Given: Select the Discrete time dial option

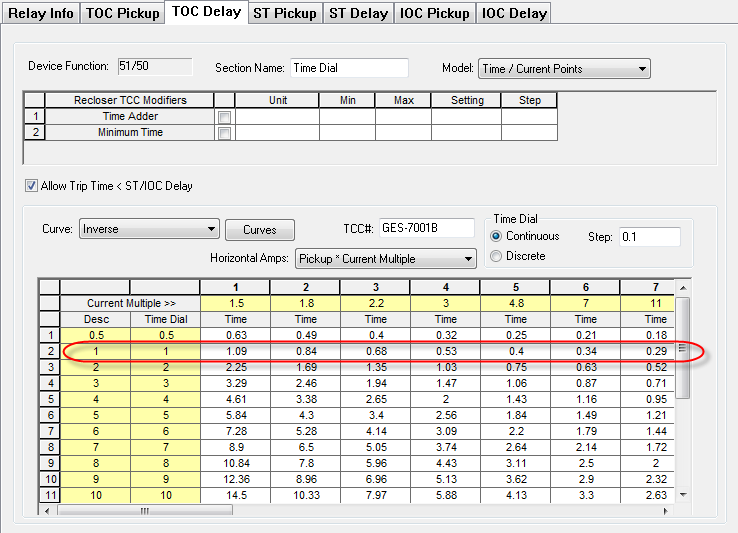Looking at the screenshot, I should point(497,256).
